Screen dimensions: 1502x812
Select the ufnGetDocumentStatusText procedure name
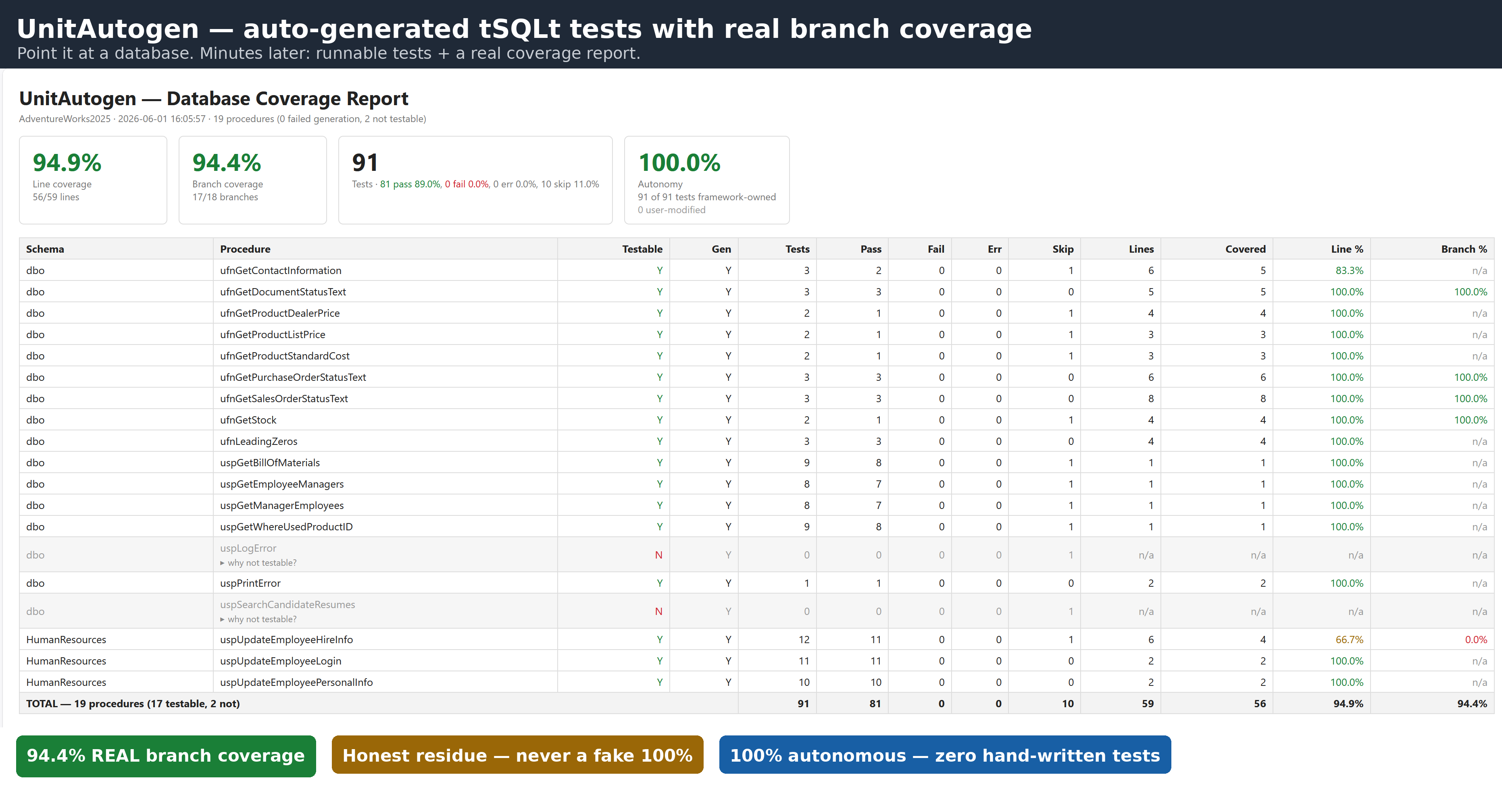point(283,292)
